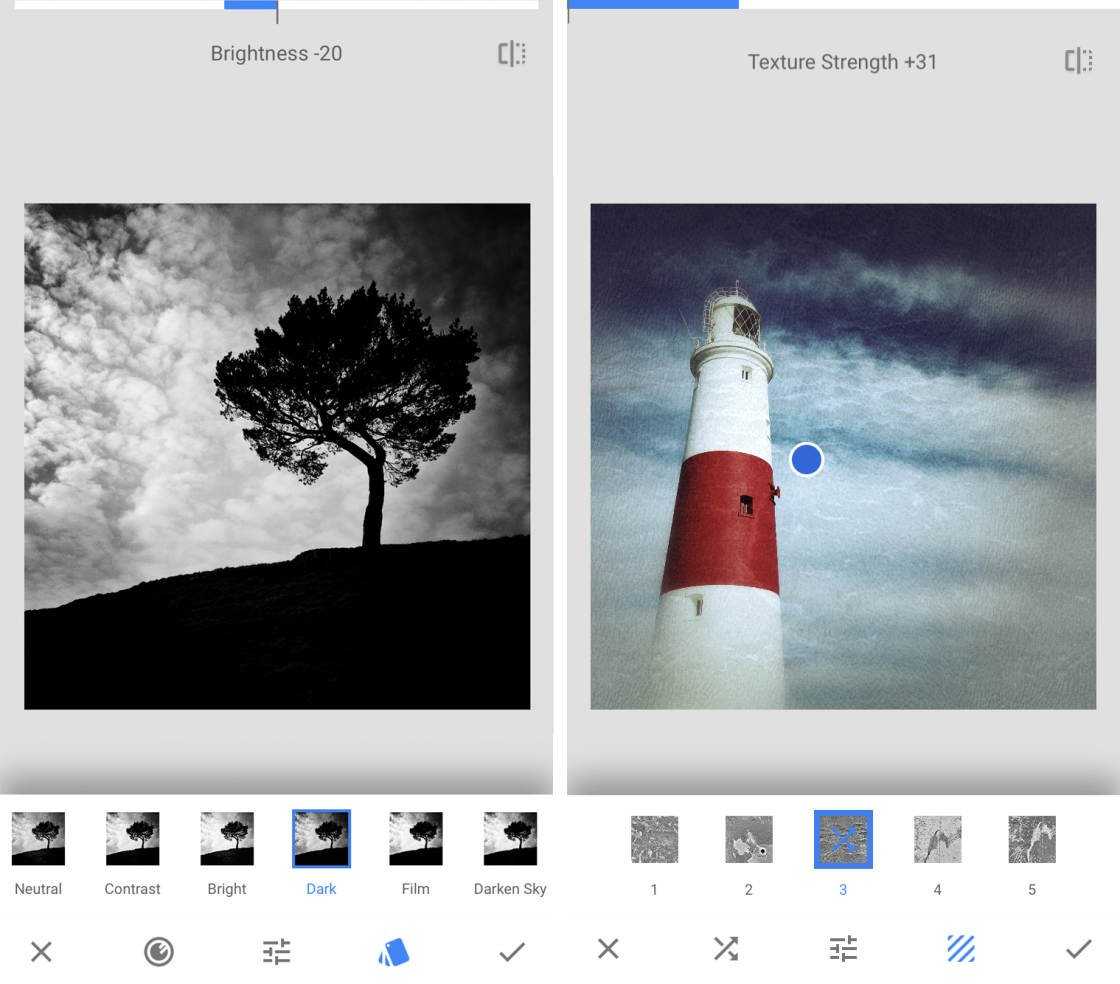The image size is (1120, 984).
Task: Tap the blue striped textures icon
Action: [960, 948]
